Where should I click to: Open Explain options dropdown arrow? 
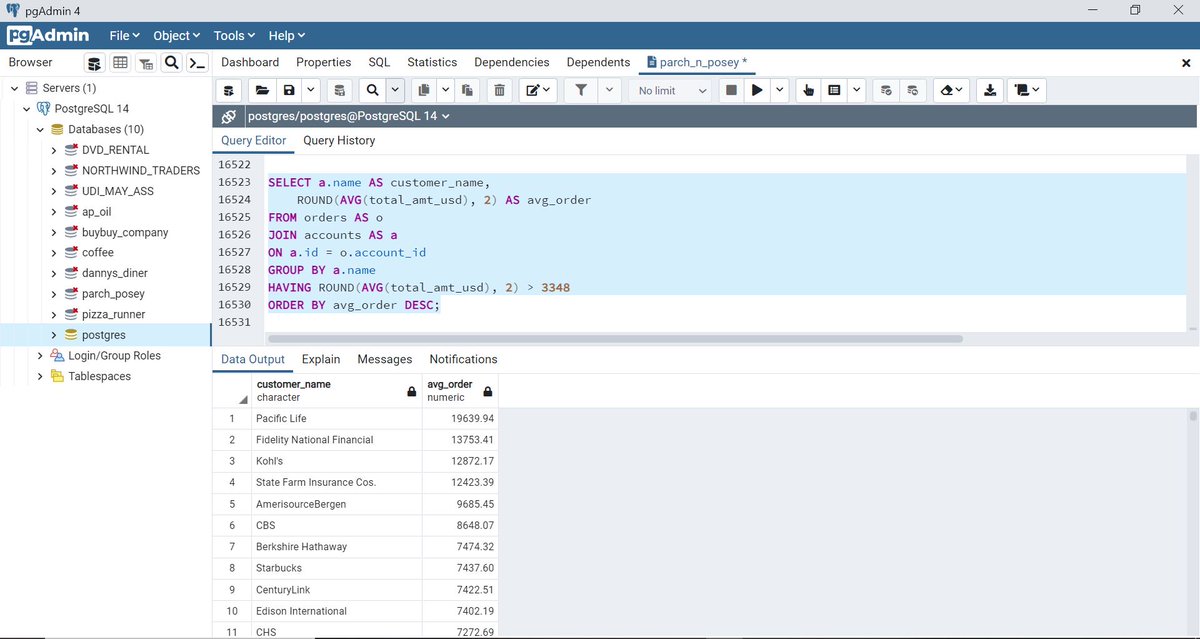(857, 90)
